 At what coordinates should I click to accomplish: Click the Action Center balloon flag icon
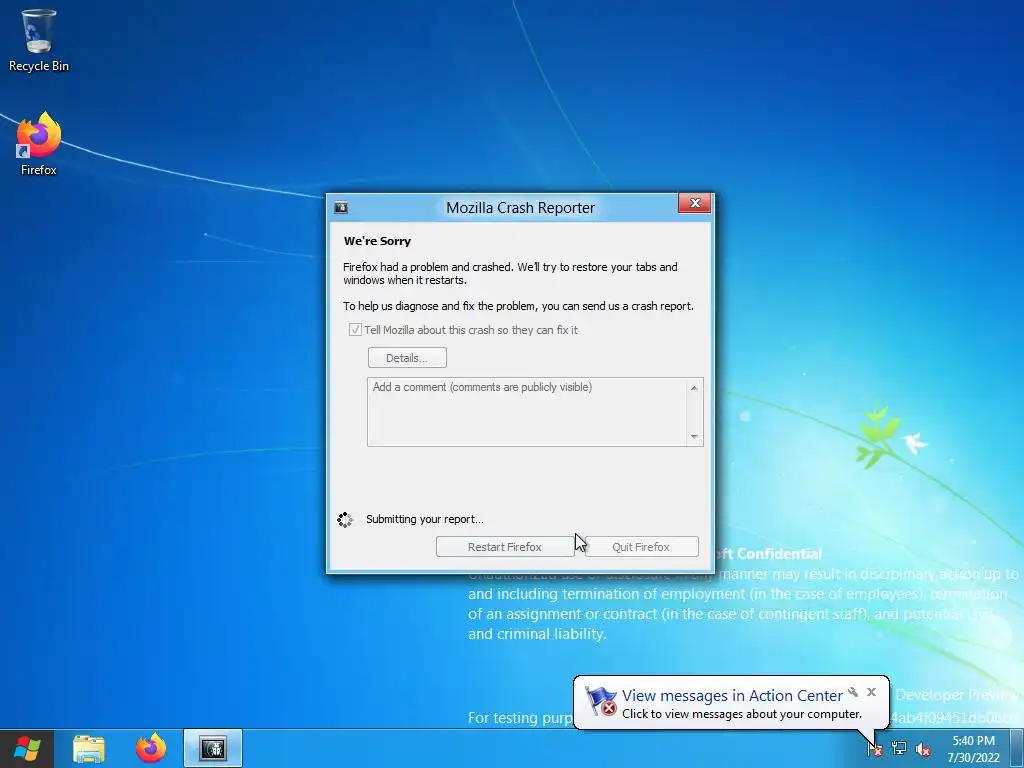pos(600,701)
